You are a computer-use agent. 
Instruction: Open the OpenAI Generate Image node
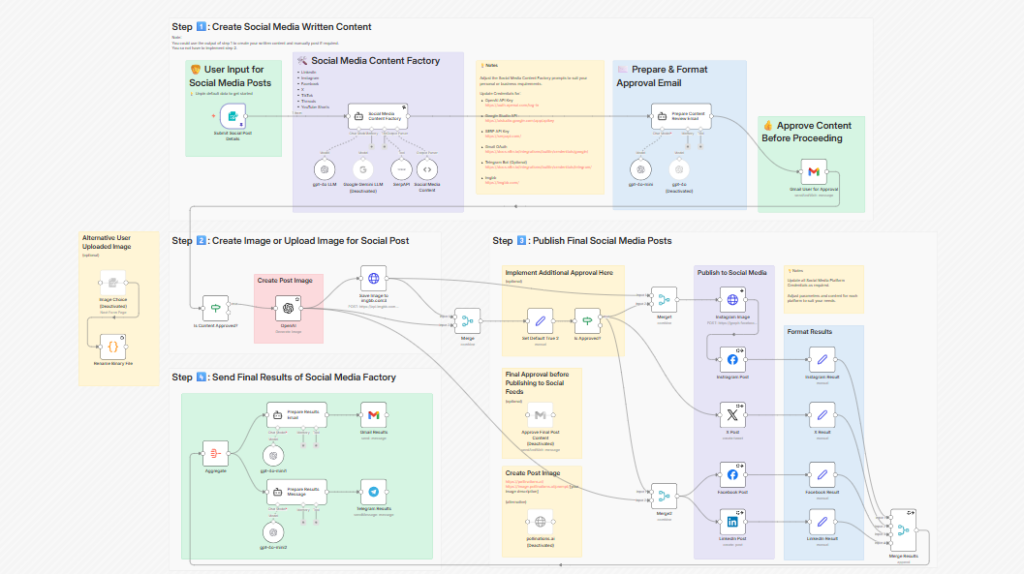tap(288, 308)
